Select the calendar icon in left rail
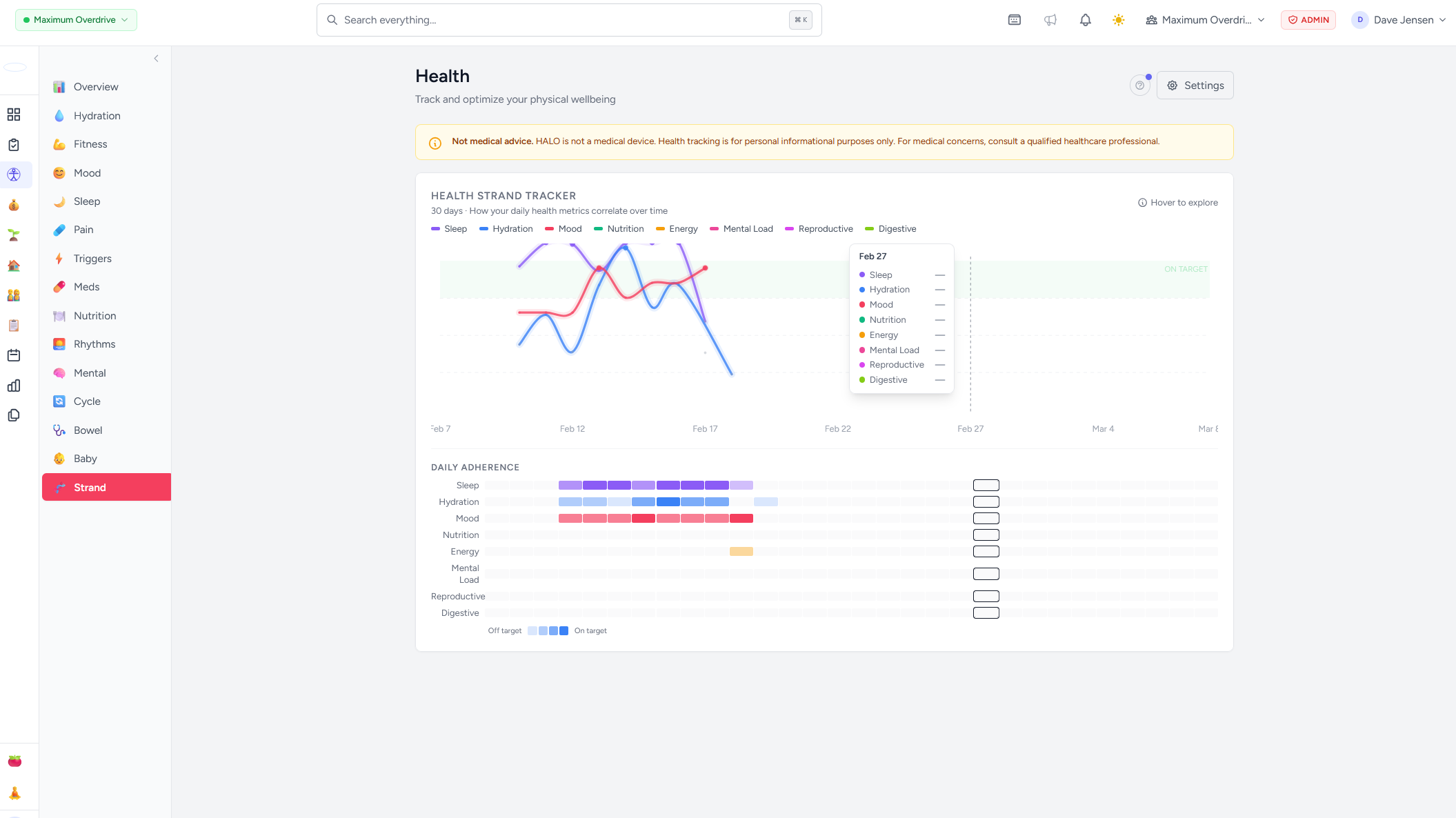 (x=14, y=355)
